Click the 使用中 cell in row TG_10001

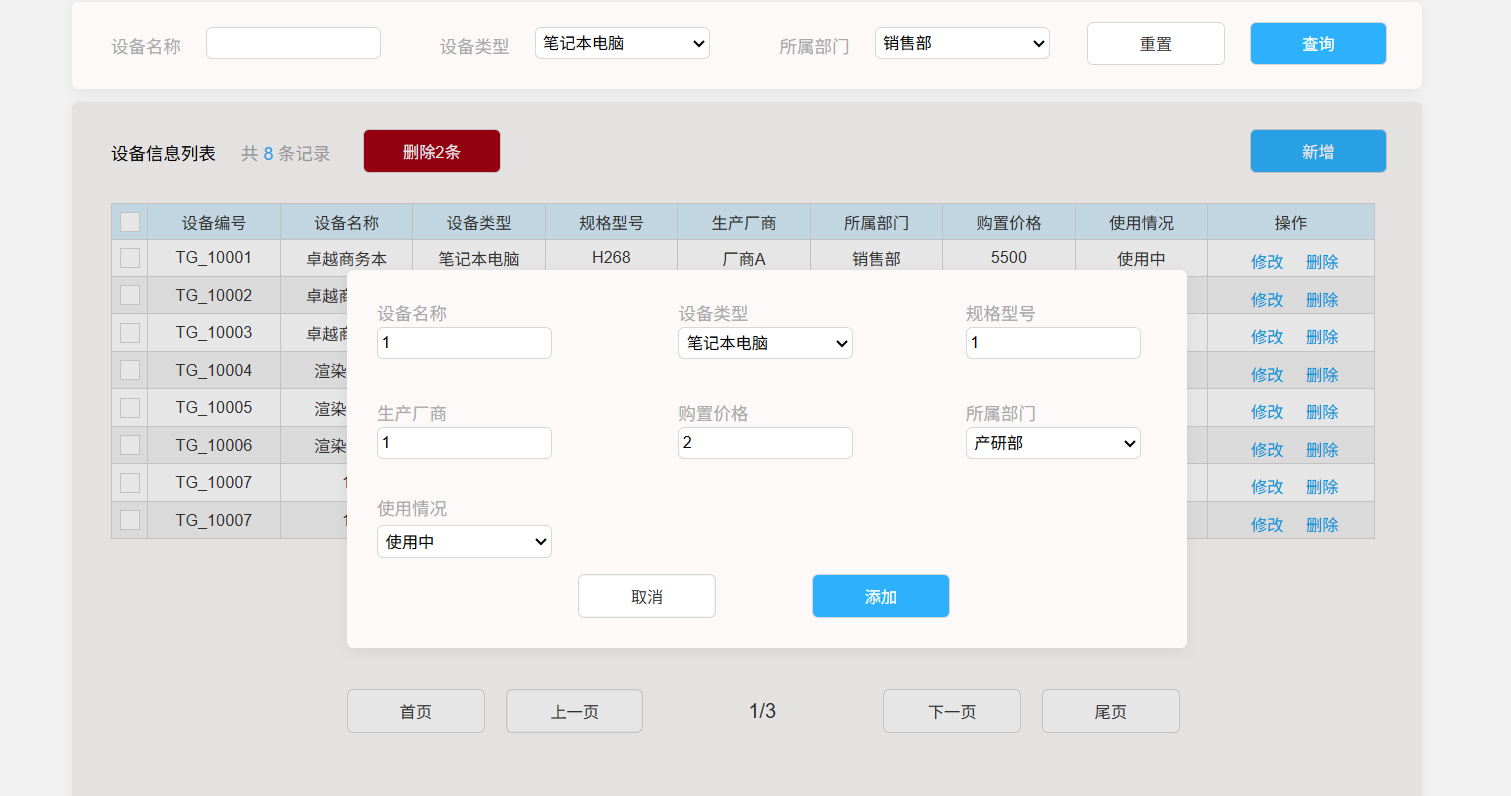click(1141, 258)
